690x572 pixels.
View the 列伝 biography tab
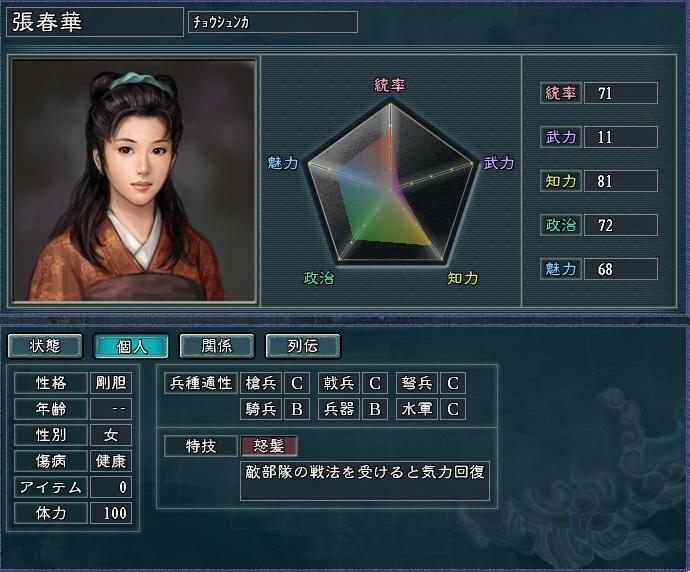pos(303,346)
